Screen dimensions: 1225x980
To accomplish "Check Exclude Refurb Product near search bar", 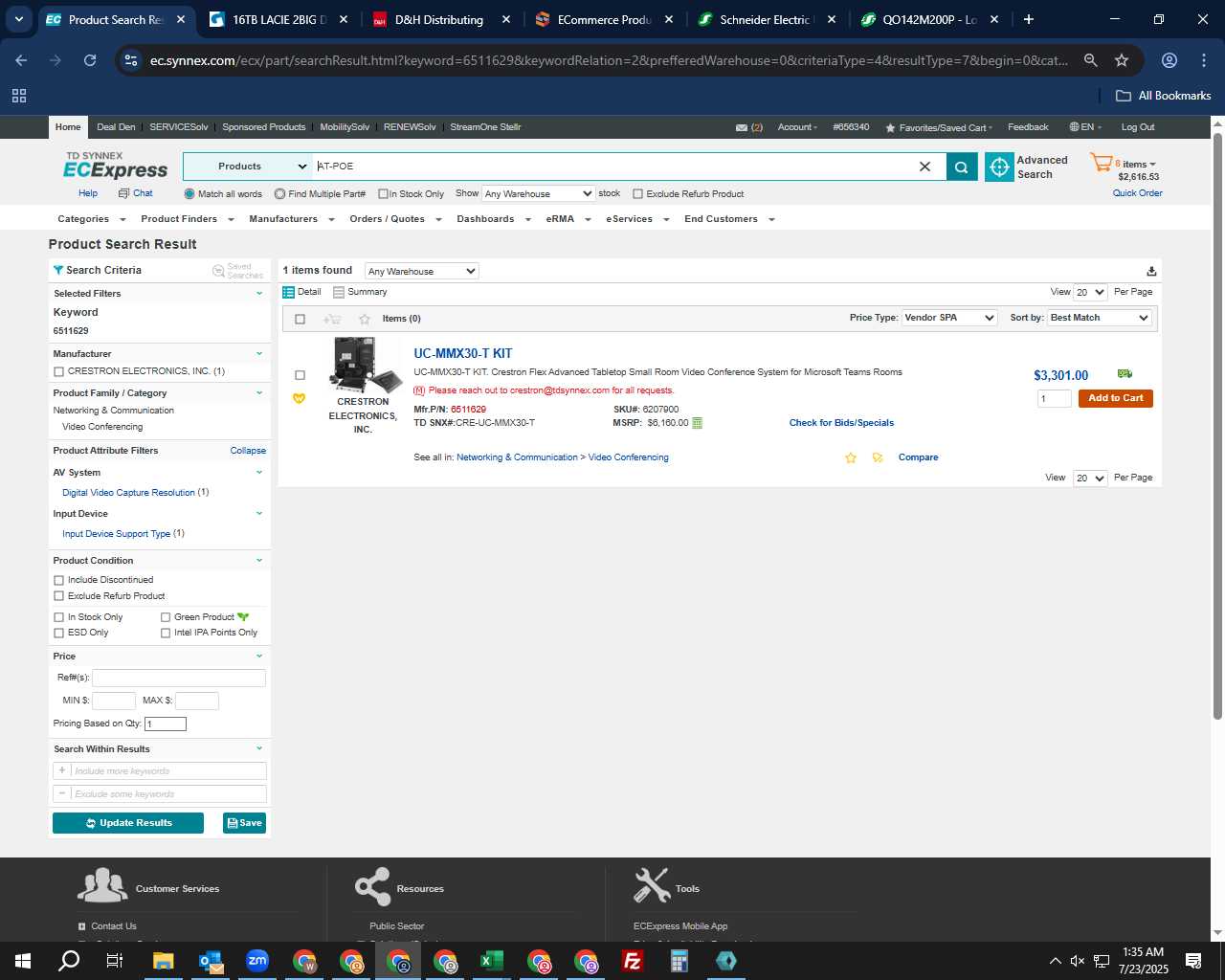I will (x=637, y=194).
